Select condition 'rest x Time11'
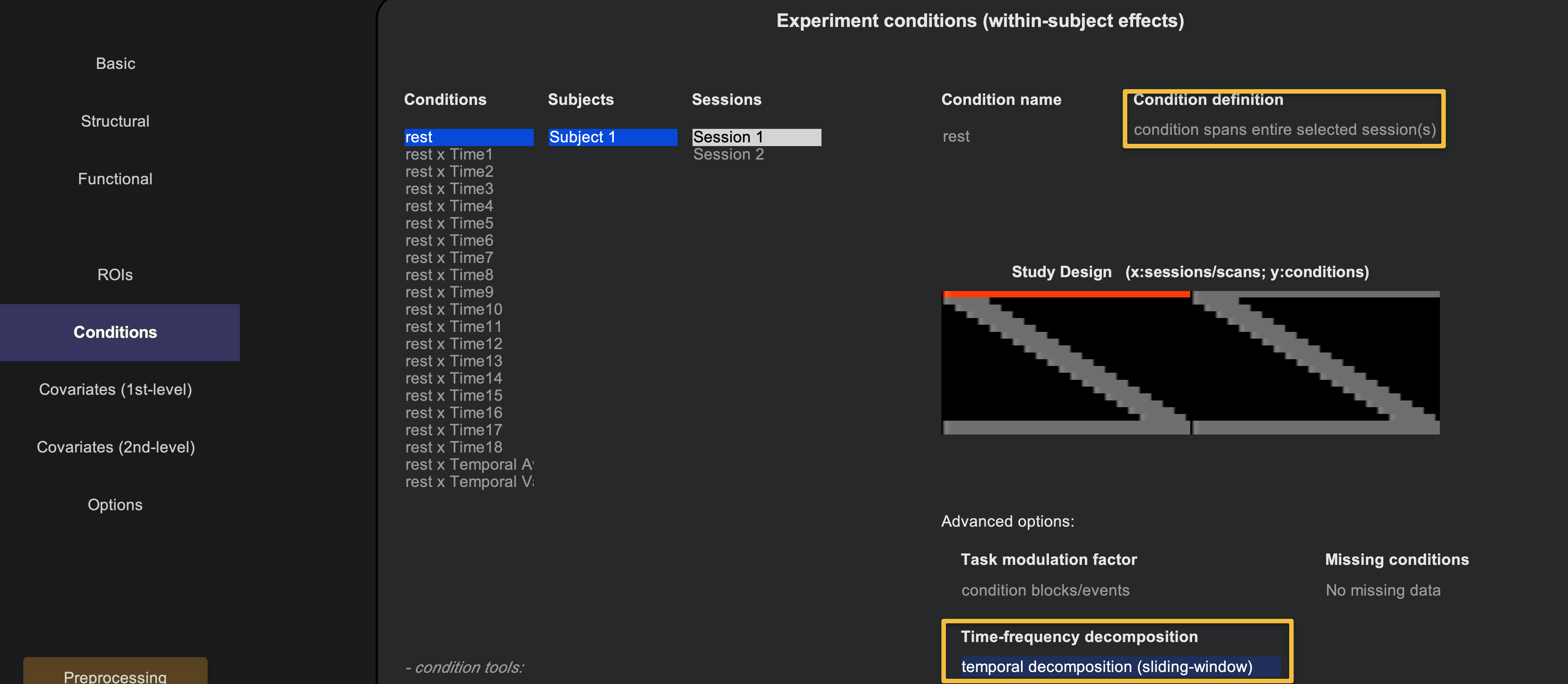Viewport: 1568px width, 684px height. [x=469, y=327]
